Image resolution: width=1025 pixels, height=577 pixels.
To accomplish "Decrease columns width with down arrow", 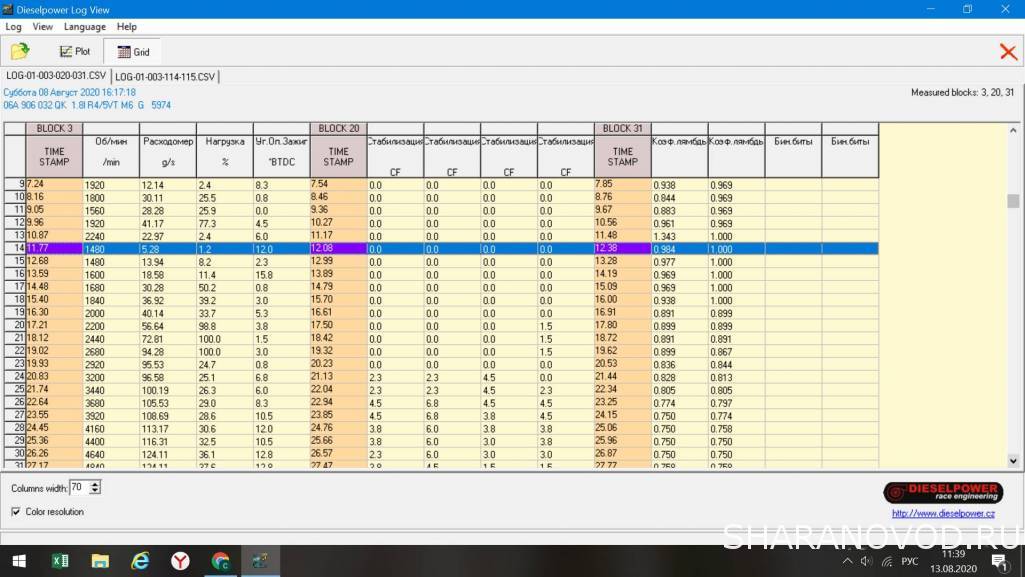I will point(95,492).
